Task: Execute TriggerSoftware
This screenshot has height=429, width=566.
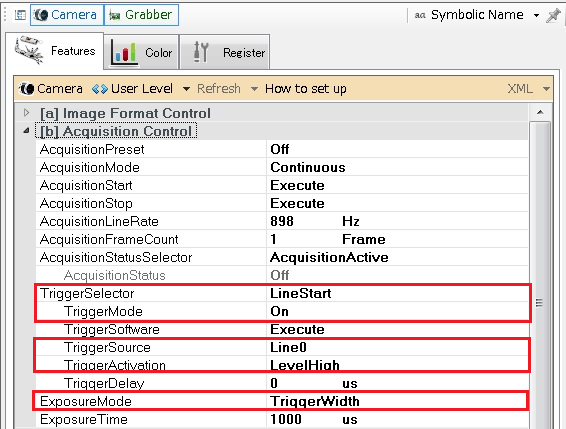Action: tap(297, 329)
